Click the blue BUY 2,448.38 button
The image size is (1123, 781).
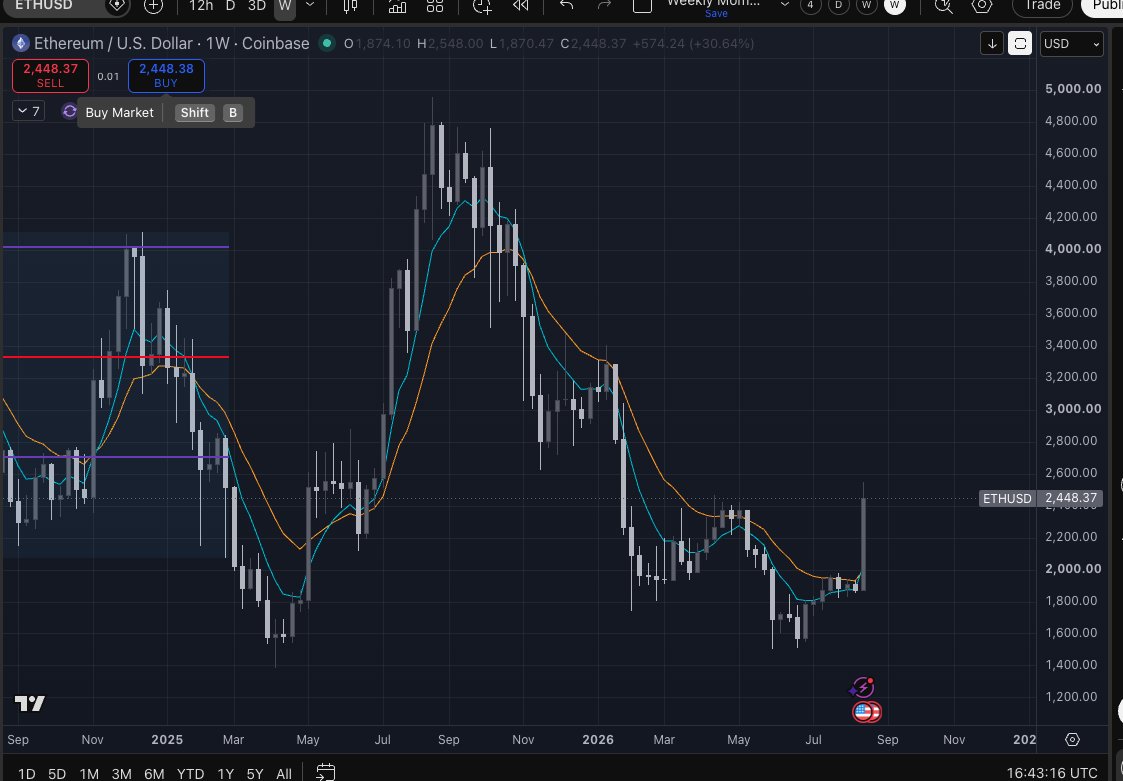point(166,76)
